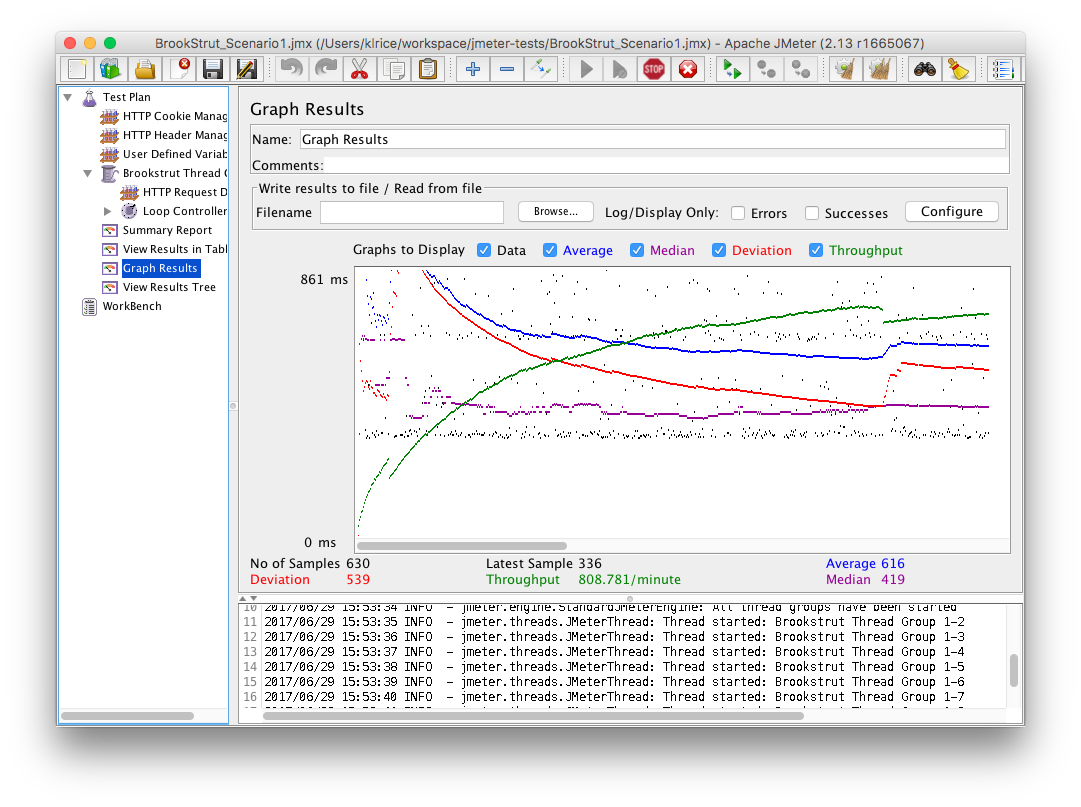Screen dimensions: 1081x807
Task: Start the test with the play icon
Action: pos(586,69)
